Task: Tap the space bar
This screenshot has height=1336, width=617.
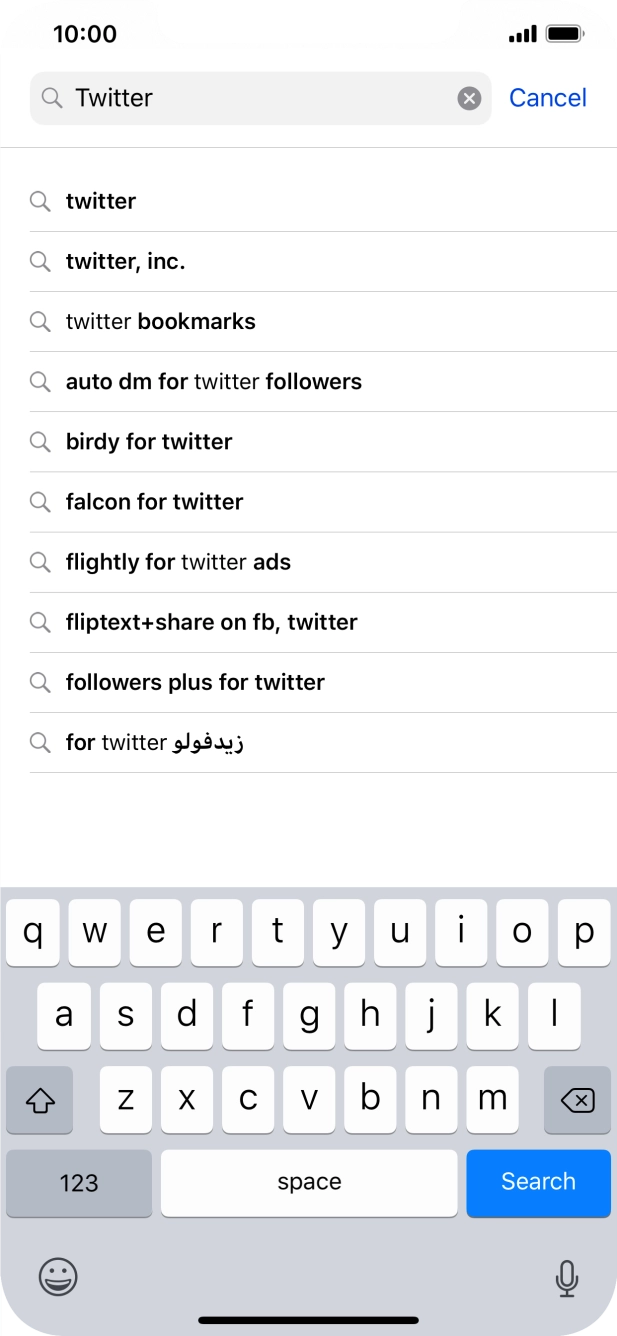Action: [309, 1182]
